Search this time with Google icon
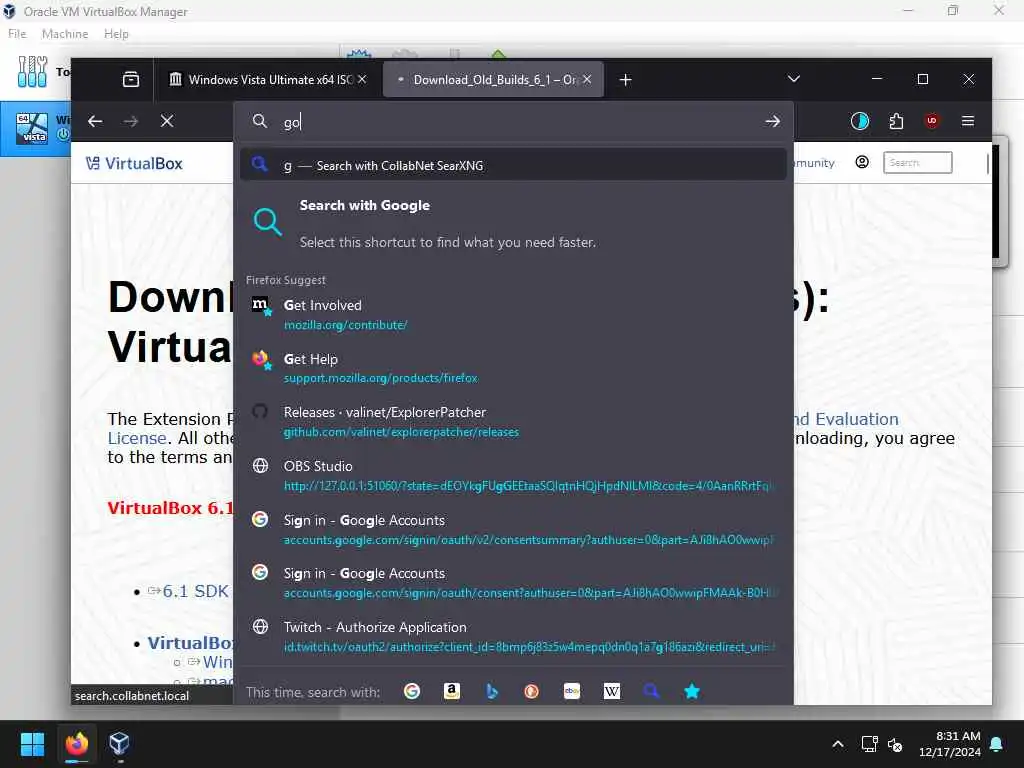This screenshot has height=768, width=1024. [412, 691]
